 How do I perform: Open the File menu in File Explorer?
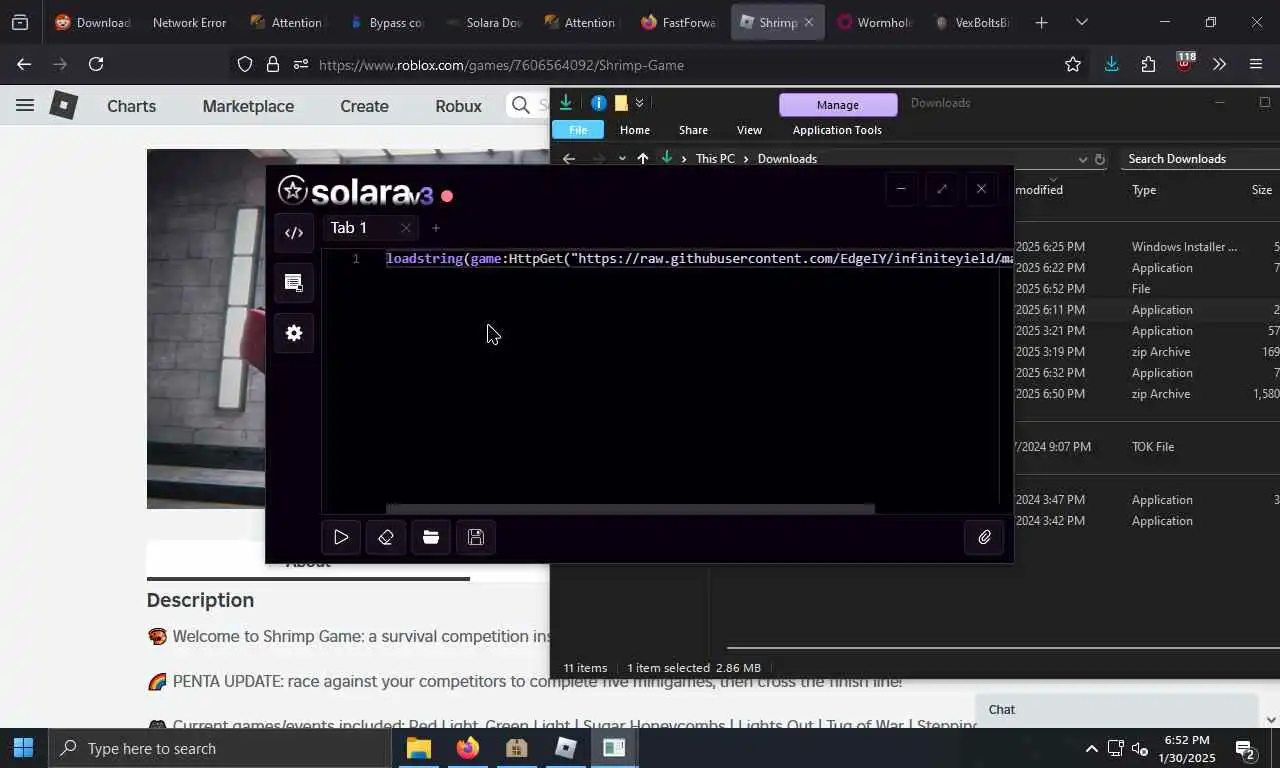pos(578,130)
